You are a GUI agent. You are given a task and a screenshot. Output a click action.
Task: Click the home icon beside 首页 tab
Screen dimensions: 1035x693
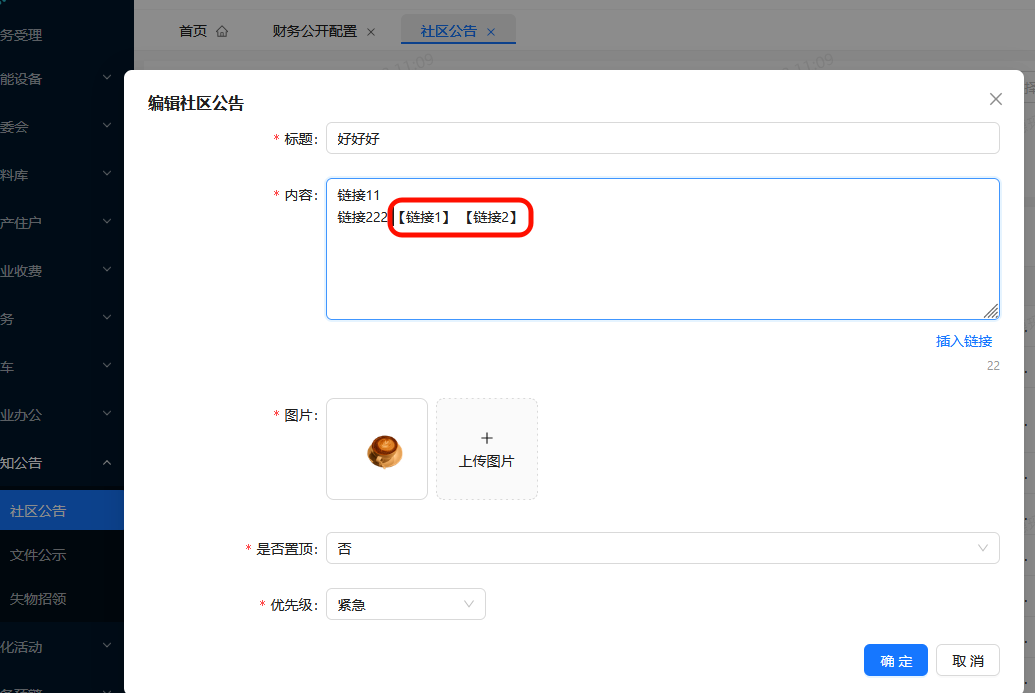pos(224,30)
